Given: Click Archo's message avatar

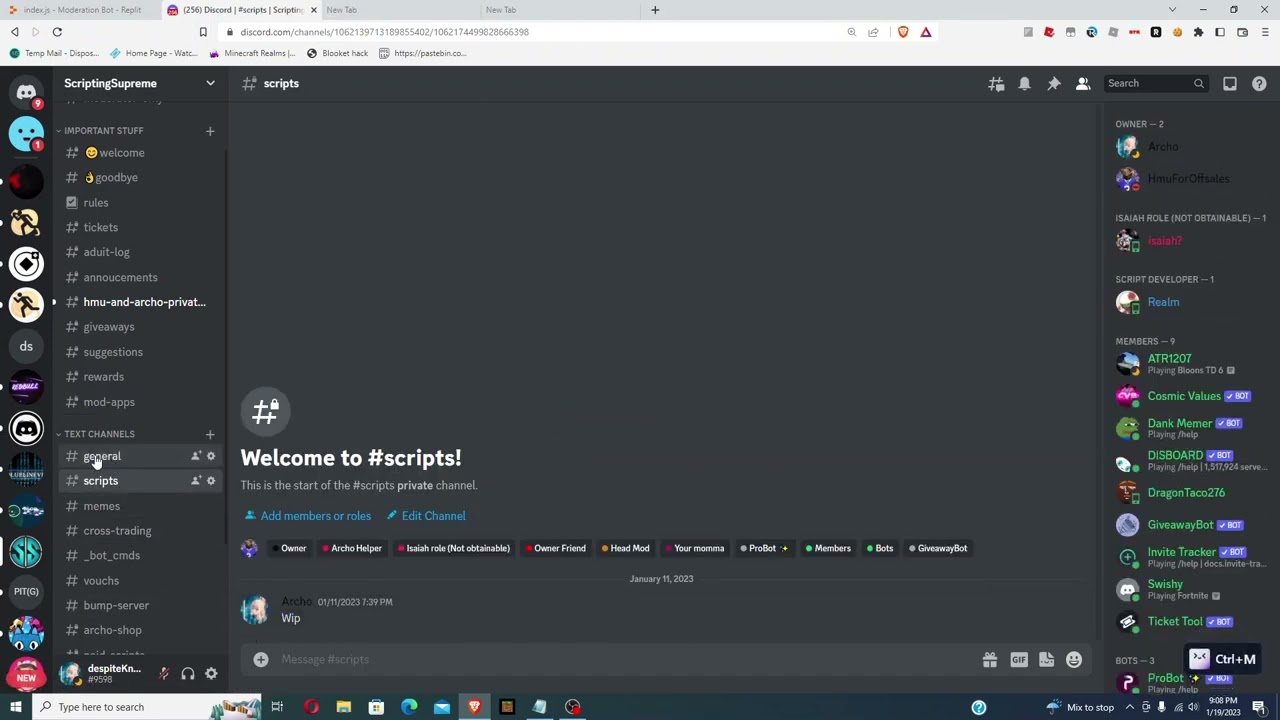Looking at the screenshot, I should click(254, 610).
